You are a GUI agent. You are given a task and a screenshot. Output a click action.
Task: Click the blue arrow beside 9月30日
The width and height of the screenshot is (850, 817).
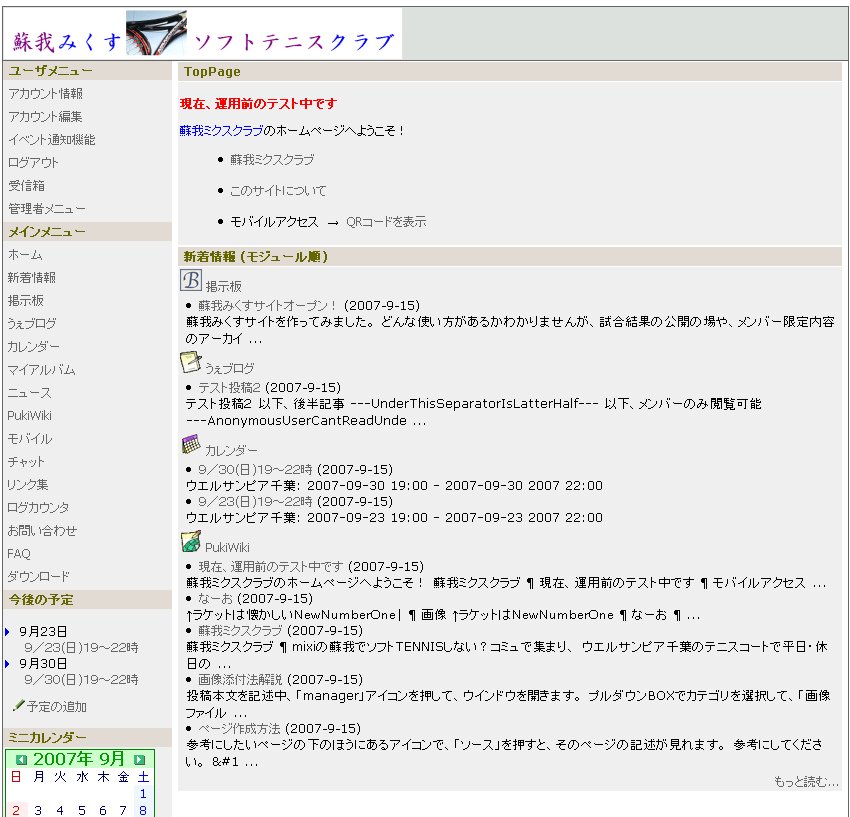coord(7,663)
